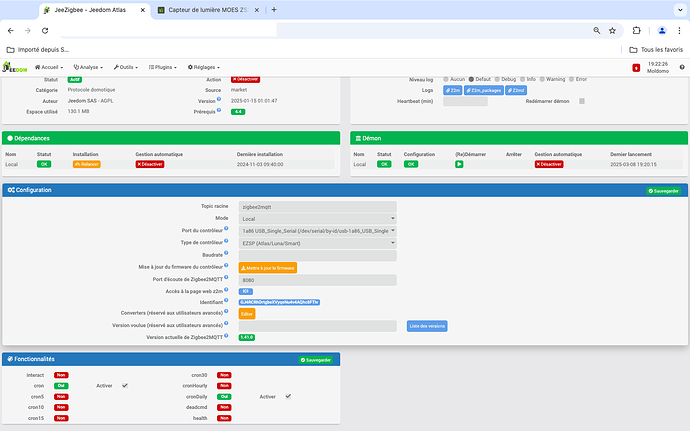Image resolution: width=690 pixels, height=431 pixels.
Task: Go back in browser history
Action: (11, 30)
